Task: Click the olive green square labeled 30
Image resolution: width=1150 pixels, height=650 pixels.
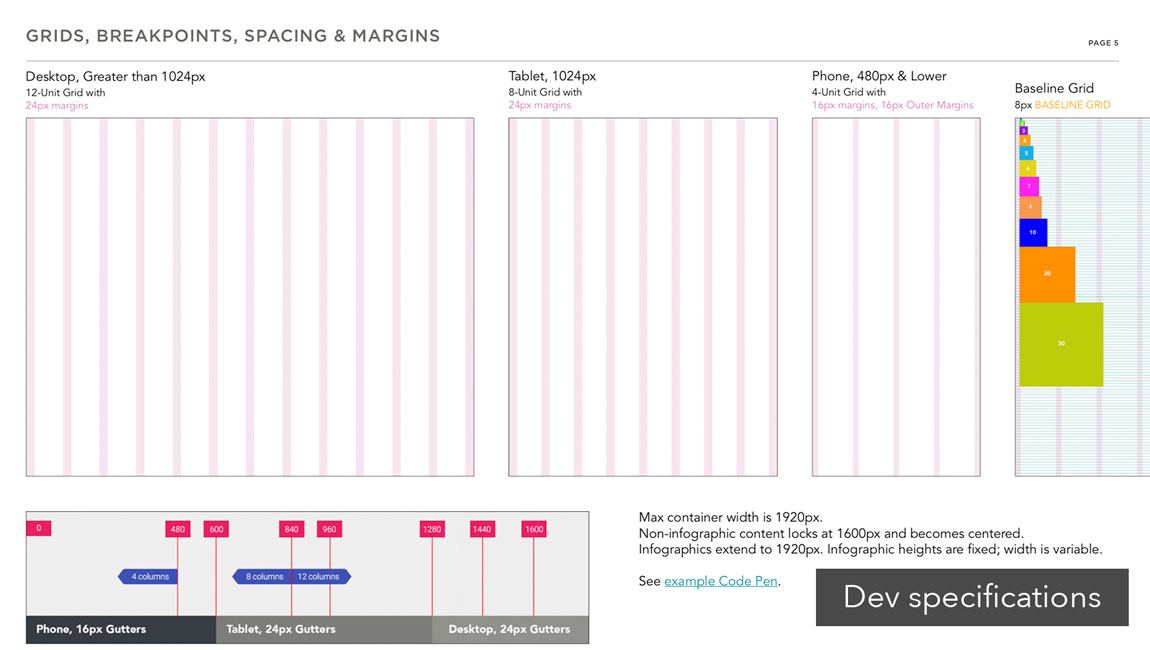Action: [x=1061, y=344]
